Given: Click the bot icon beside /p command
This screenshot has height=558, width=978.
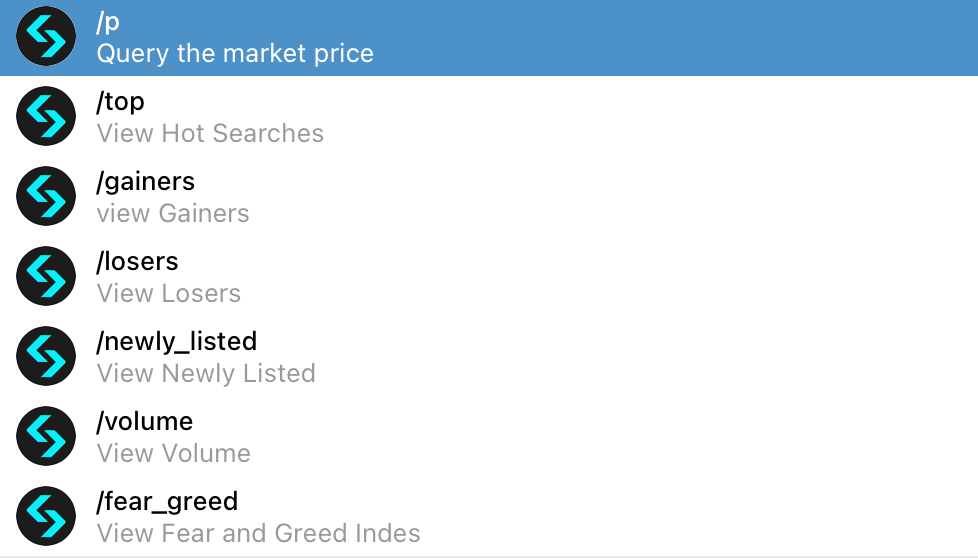Looking at the screenshot, I should coord(46,36).
